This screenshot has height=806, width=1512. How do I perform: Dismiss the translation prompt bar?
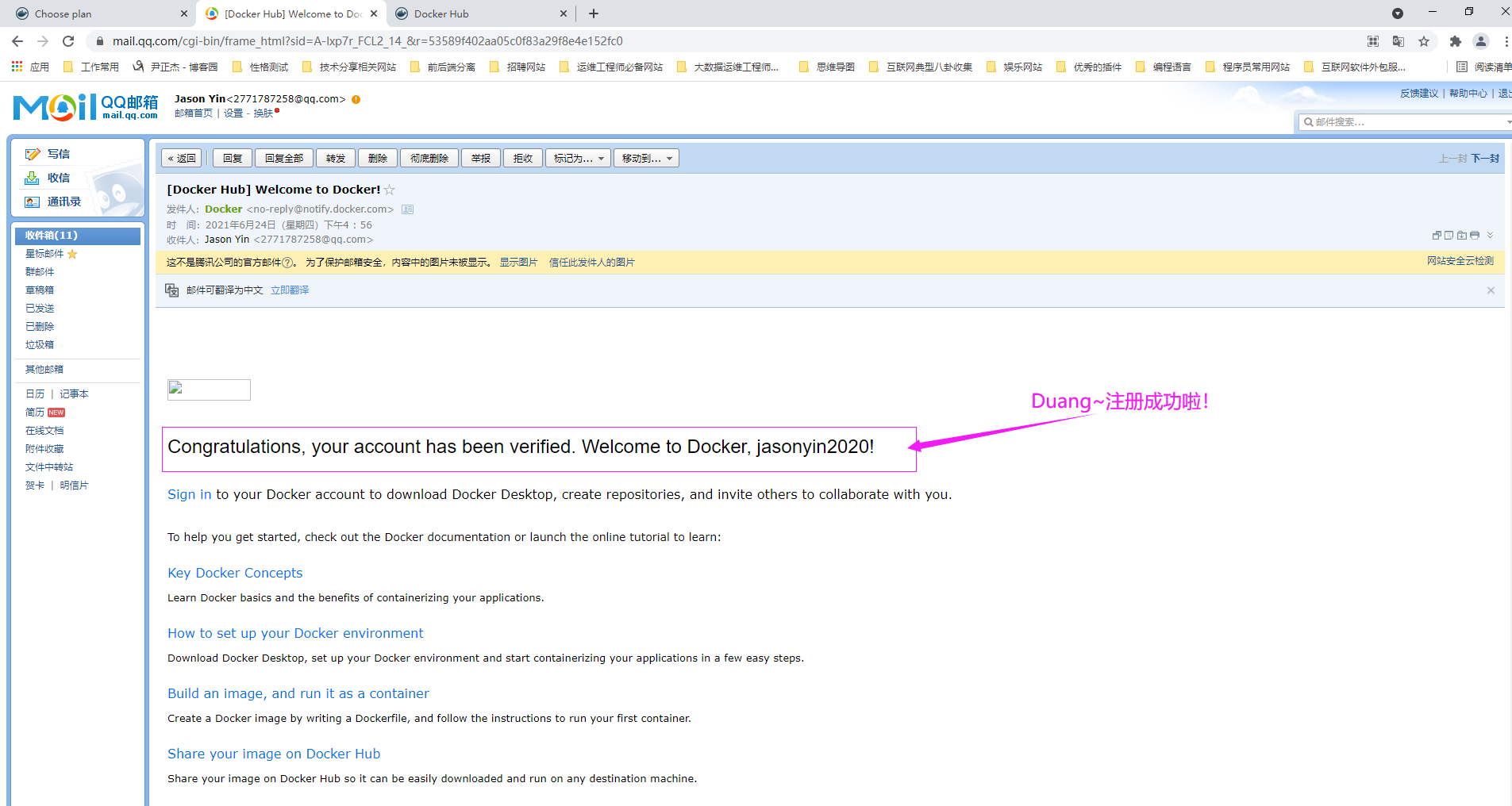coord(1491,290)
